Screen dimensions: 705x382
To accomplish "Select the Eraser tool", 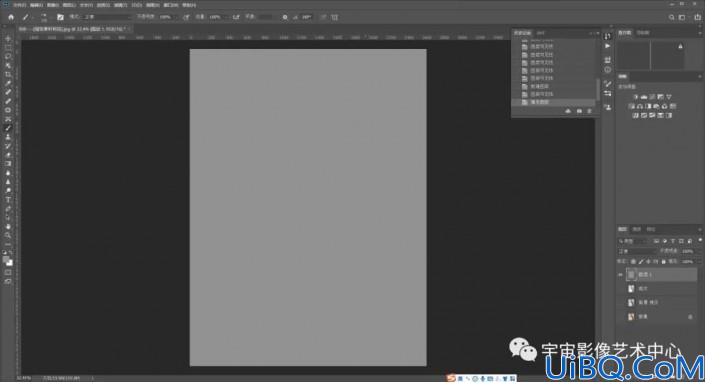I will click(x=8, y=155).
